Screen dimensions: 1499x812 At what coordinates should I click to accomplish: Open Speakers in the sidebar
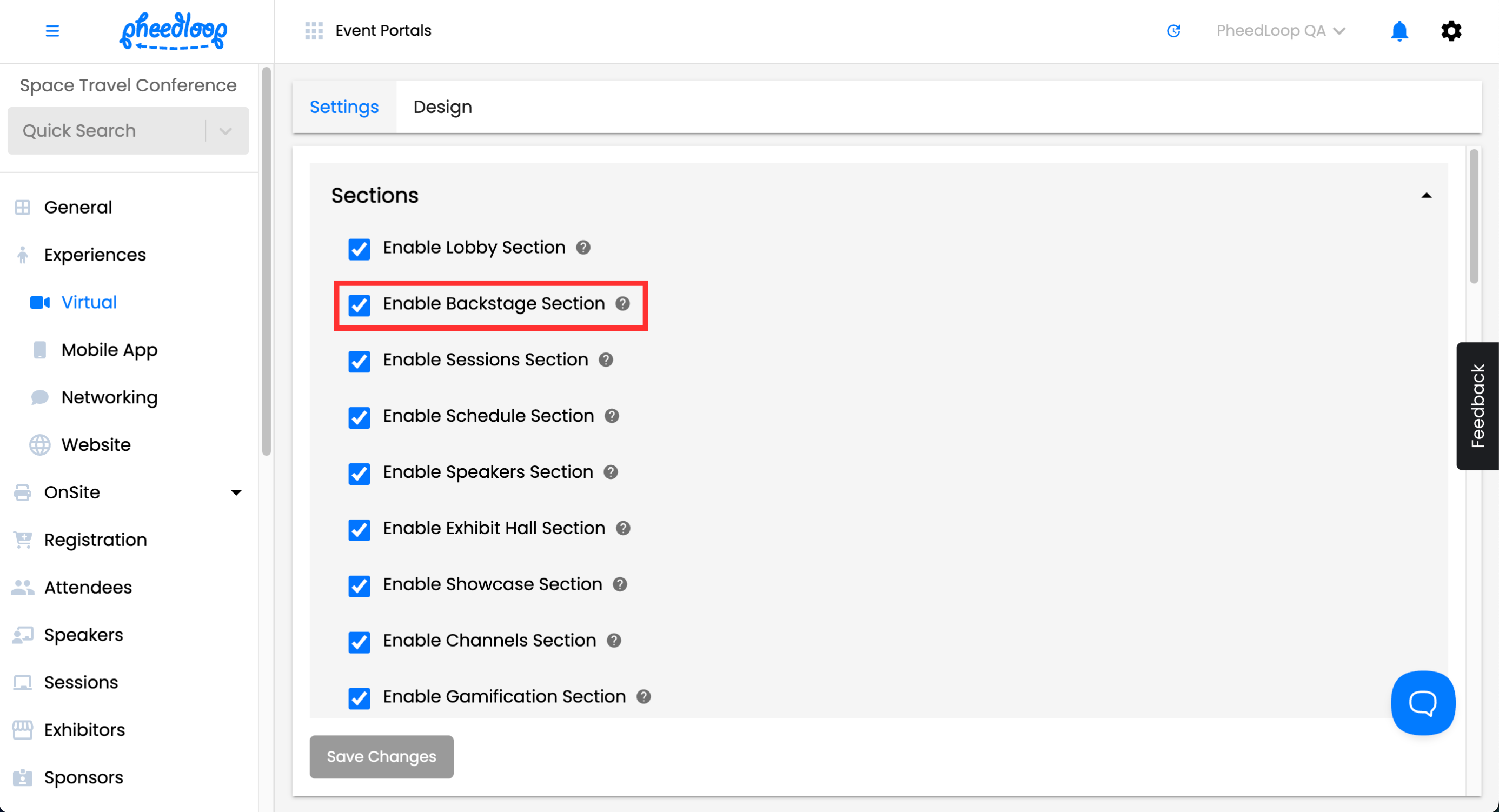click(83, 635)
